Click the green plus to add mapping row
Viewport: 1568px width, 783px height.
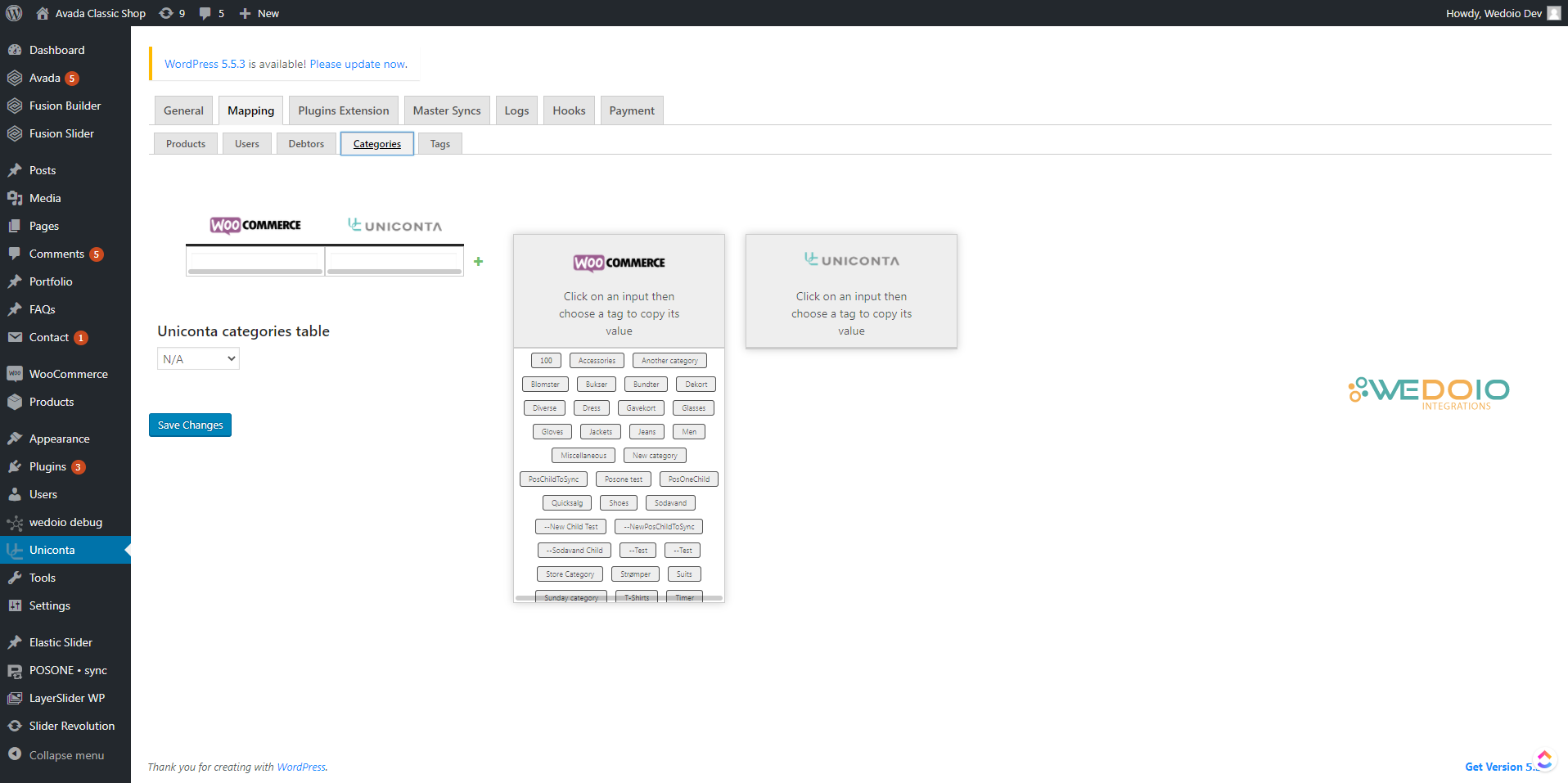point(479,262)
